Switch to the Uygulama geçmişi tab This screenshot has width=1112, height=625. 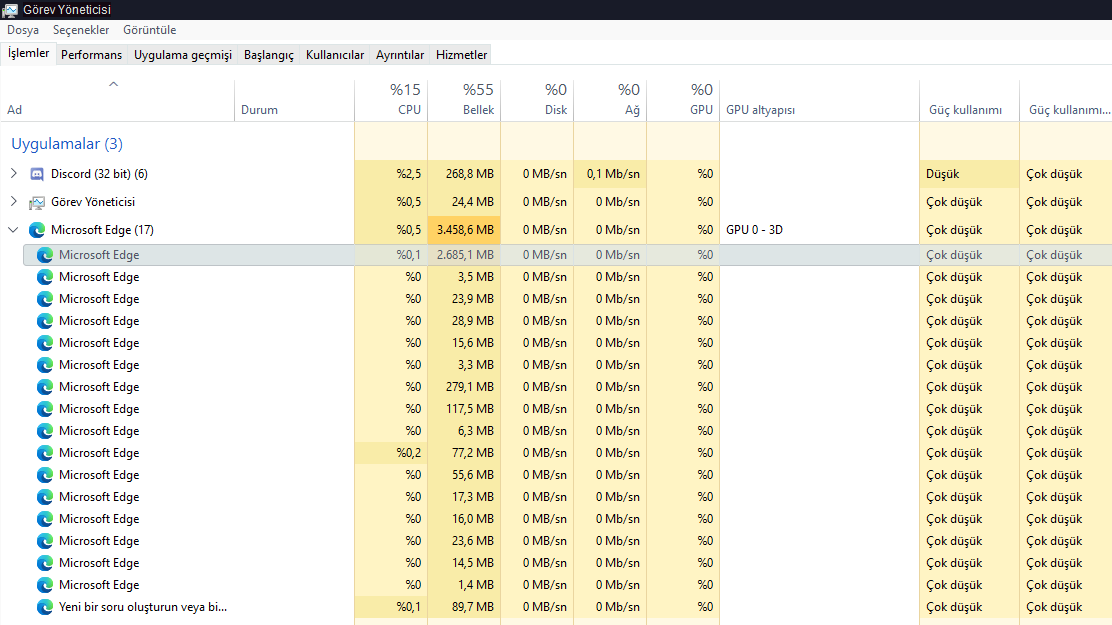pos(183,55)
